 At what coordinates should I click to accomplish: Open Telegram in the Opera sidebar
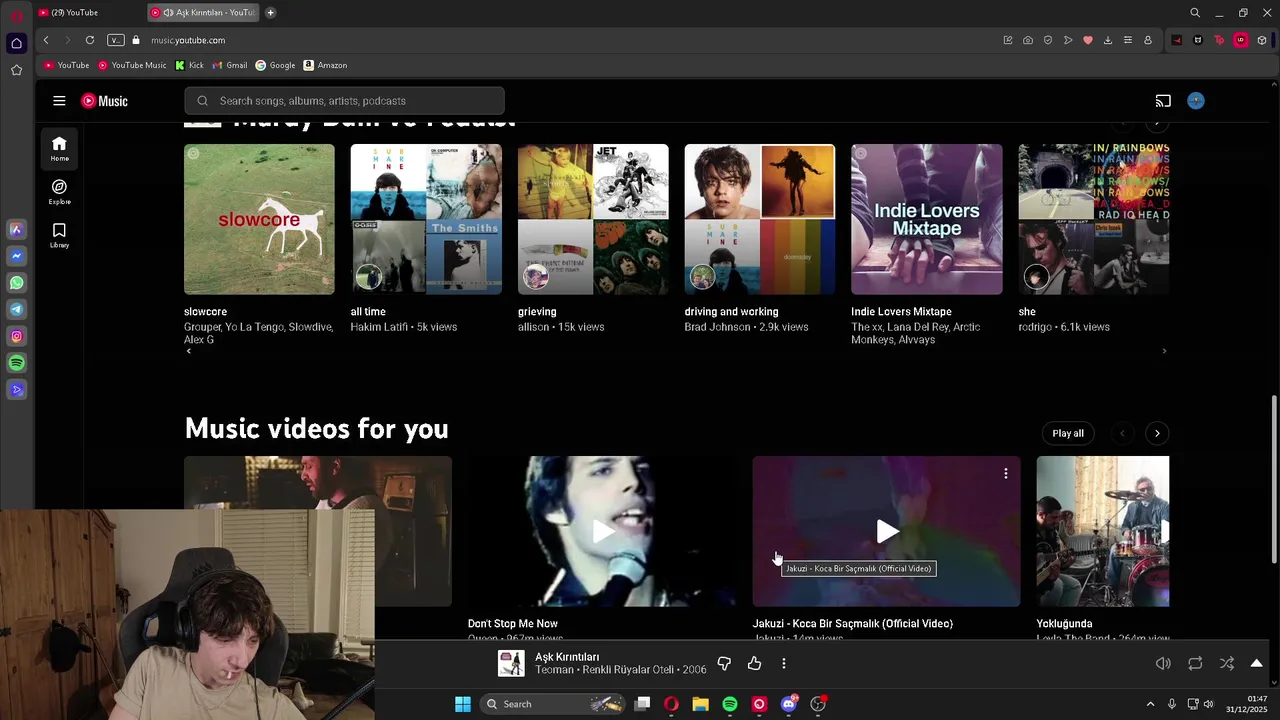tap(16, 310)
